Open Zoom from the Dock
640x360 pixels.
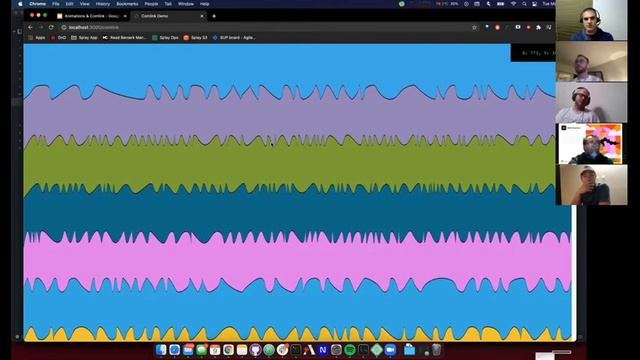pyautogui.click(x=390, y=350)
